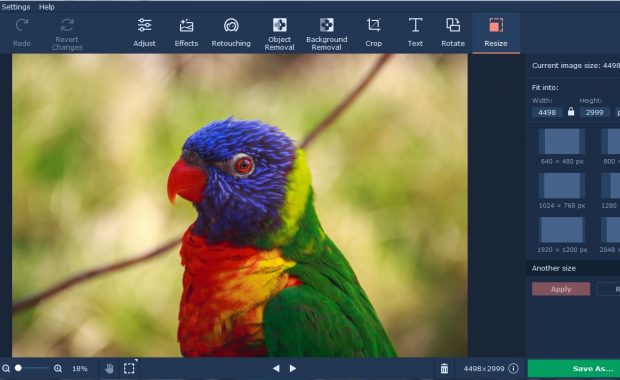Click the trash delete icon

(444, 369)
